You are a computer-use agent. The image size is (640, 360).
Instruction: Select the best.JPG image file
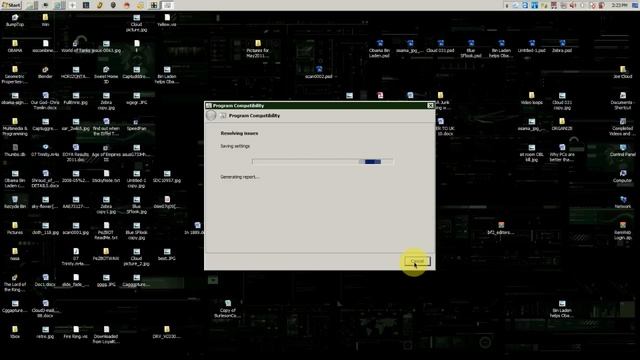tap(167, 255)
